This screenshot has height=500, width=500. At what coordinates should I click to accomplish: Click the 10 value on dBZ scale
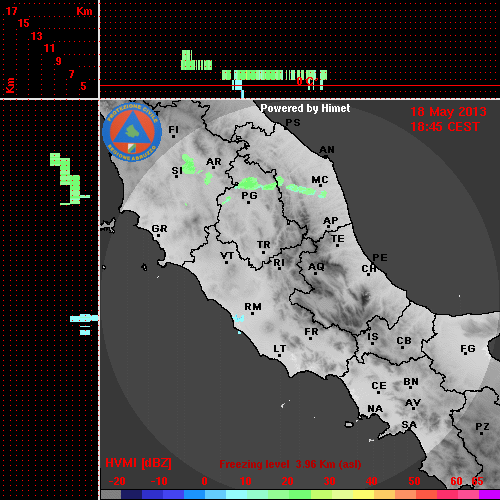click(x=245, y=481)
